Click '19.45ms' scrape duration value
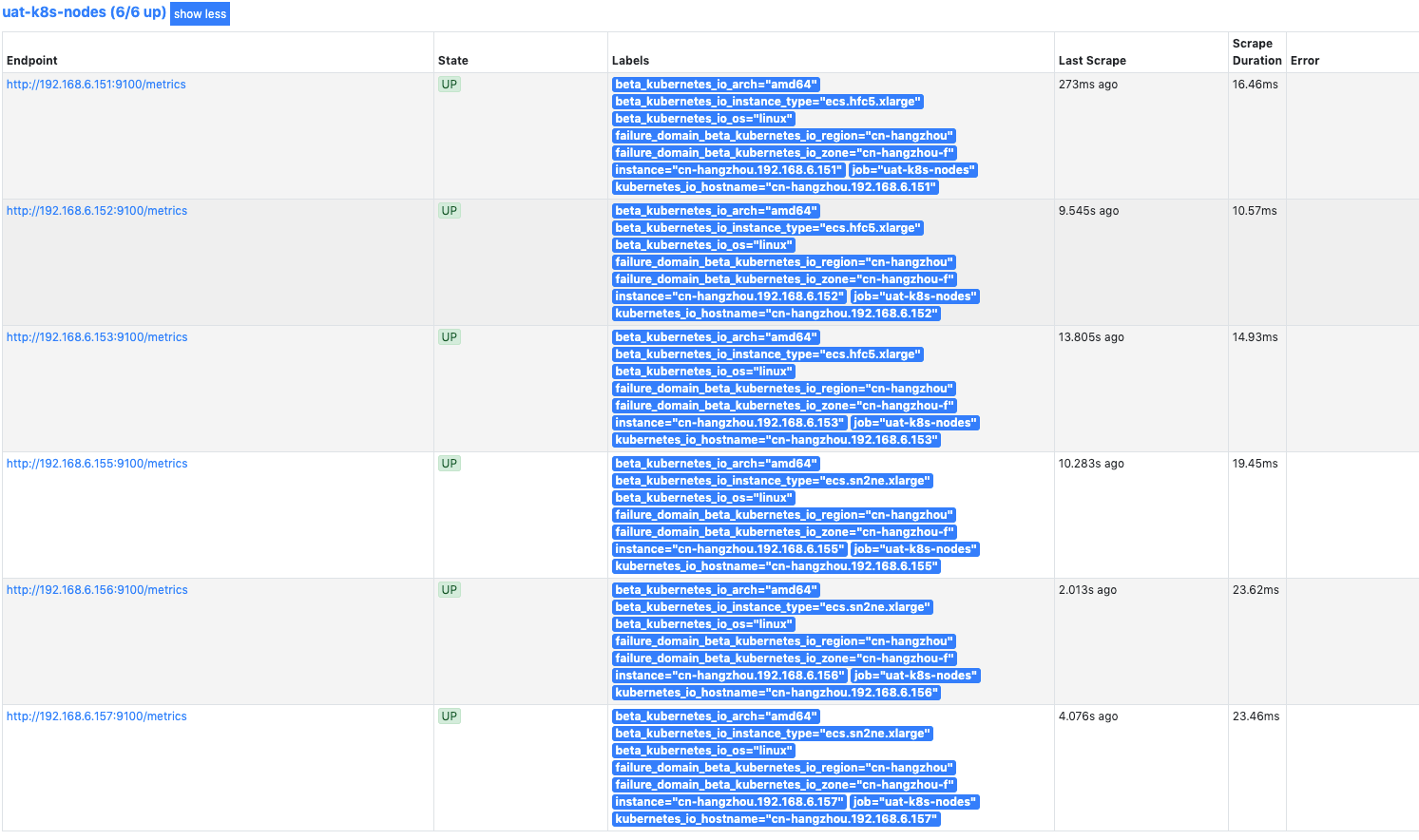 (1256, 464)
